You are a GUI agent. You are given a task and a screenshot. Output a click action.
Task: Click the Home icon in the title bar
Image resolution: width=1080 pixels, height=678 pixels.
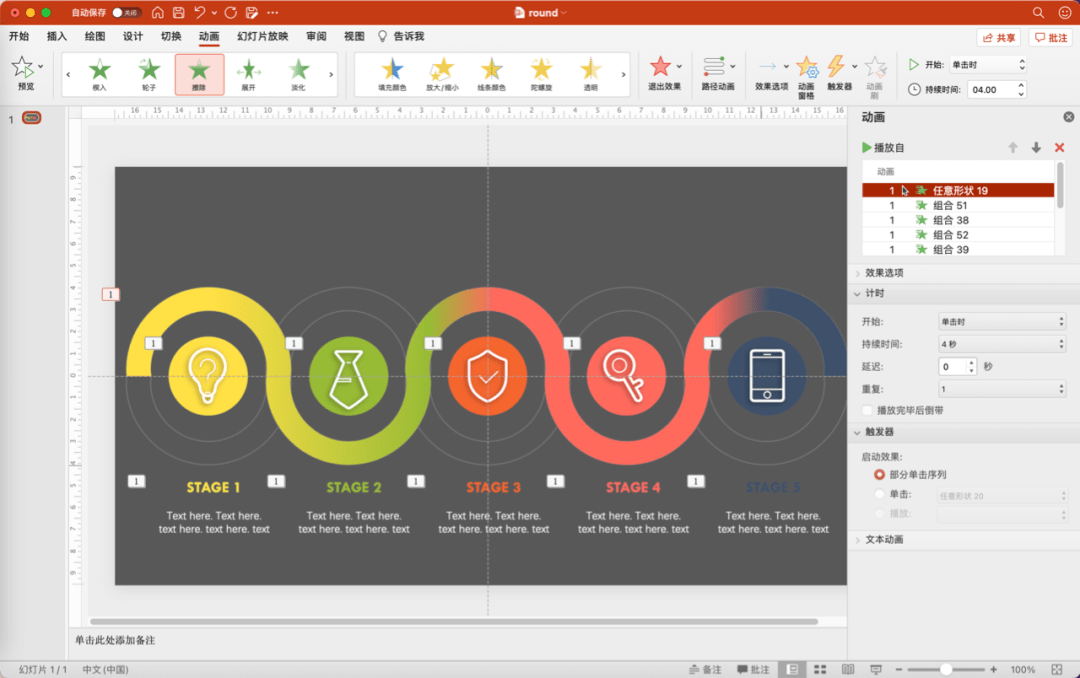(x=158, y=12)
